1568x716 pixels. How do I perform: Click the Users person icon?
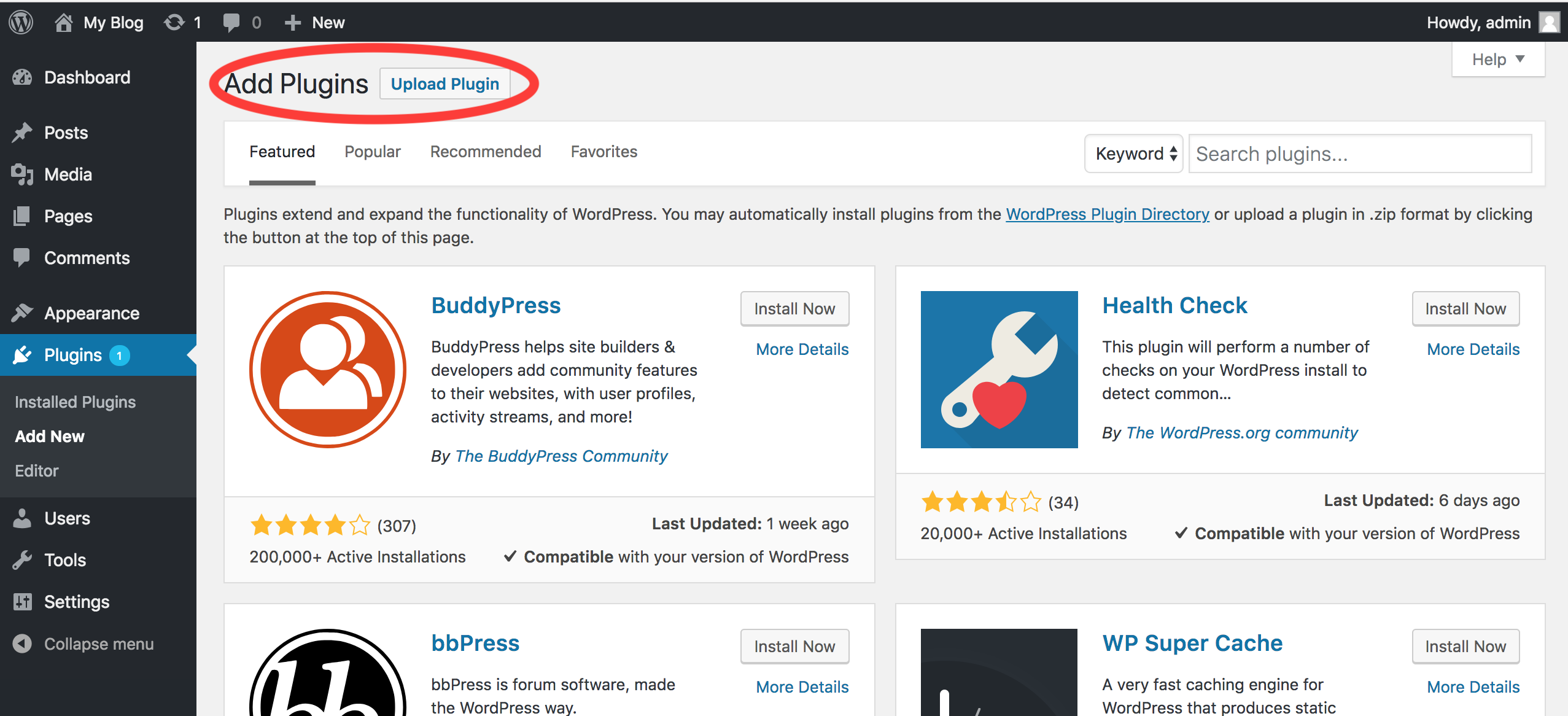(x=22, y=518)
